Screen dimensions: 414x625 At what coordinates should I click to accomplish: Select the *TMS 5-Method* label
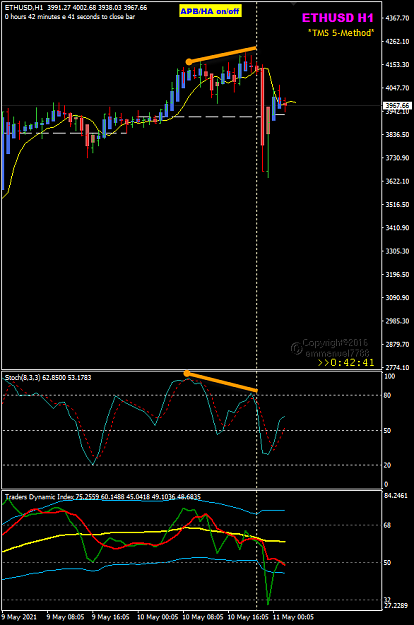341,33
